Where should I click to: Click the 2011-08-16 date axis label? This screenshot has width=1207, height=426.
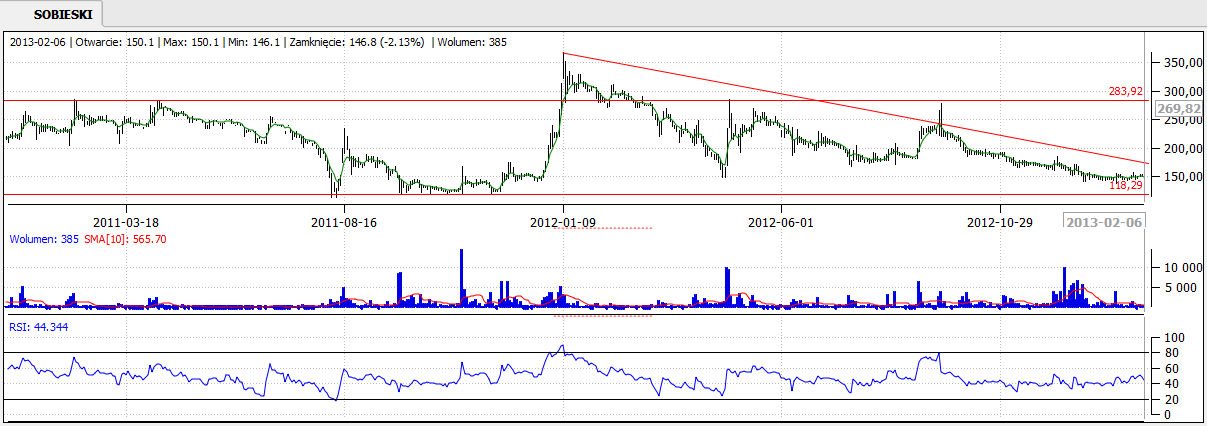(344, 222)
